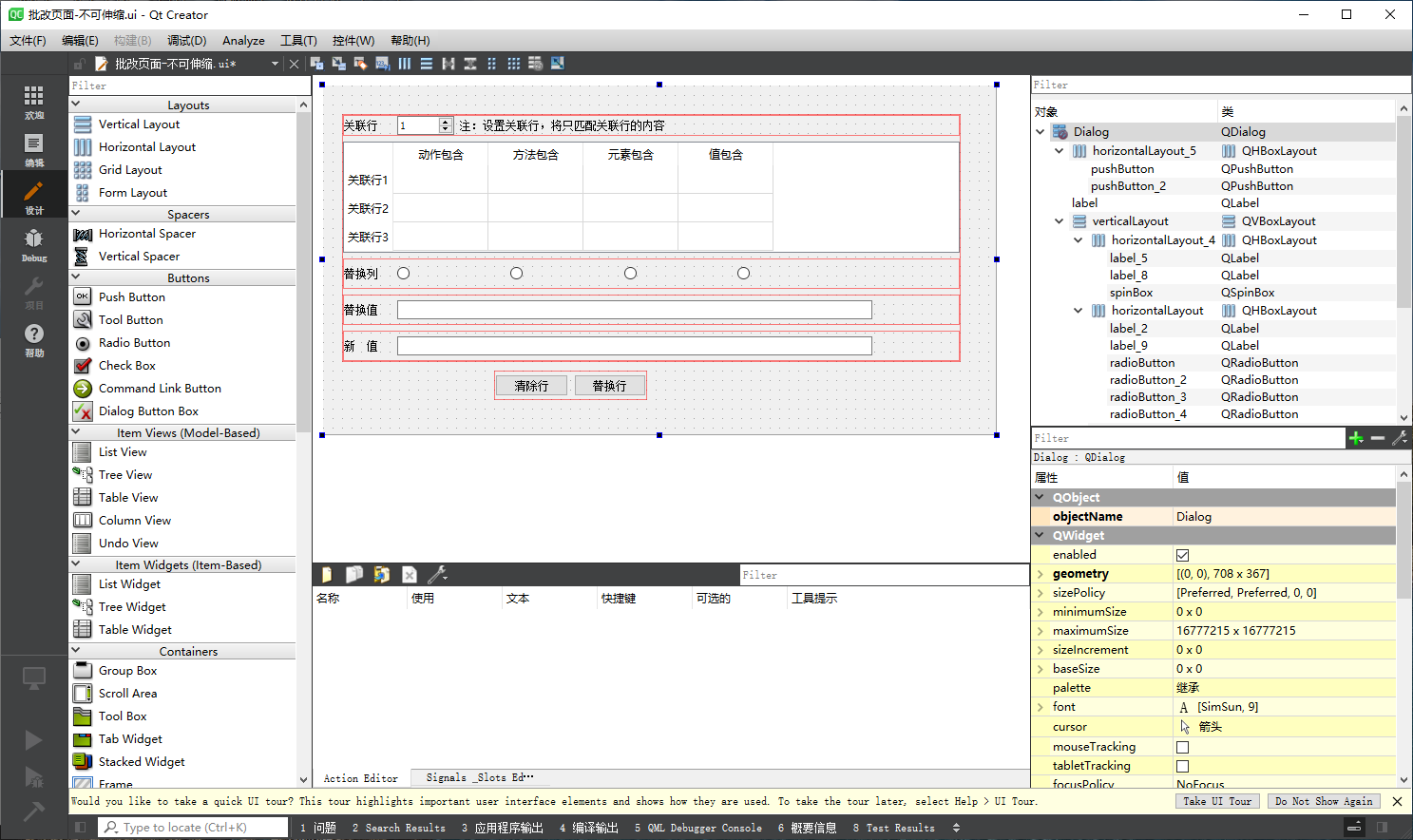Open the 编辑(E) menu
The width and height of the screenshot is (1413, 840).
click(x=80, y=41)
